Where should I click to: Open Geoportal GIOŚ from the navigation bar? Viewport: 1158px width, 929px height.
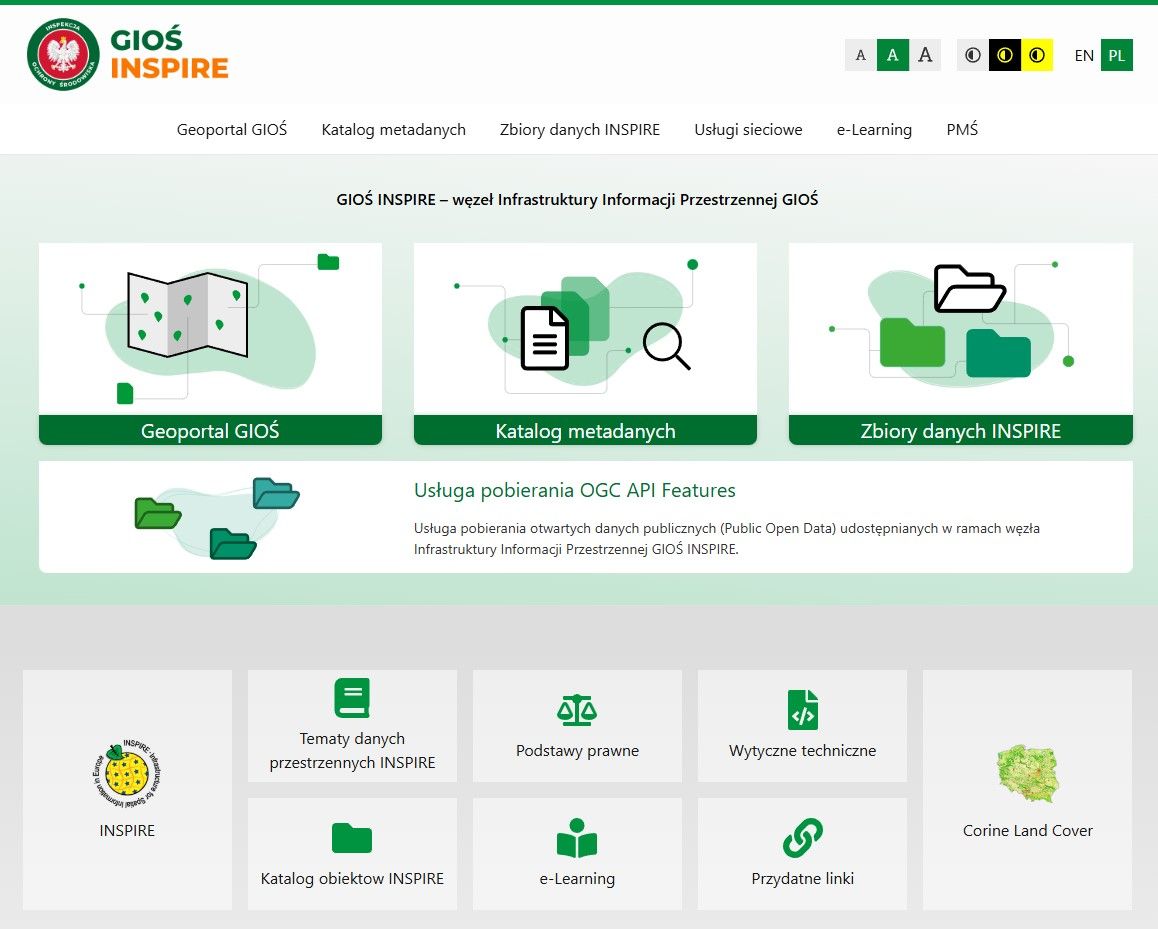[231, 129]
